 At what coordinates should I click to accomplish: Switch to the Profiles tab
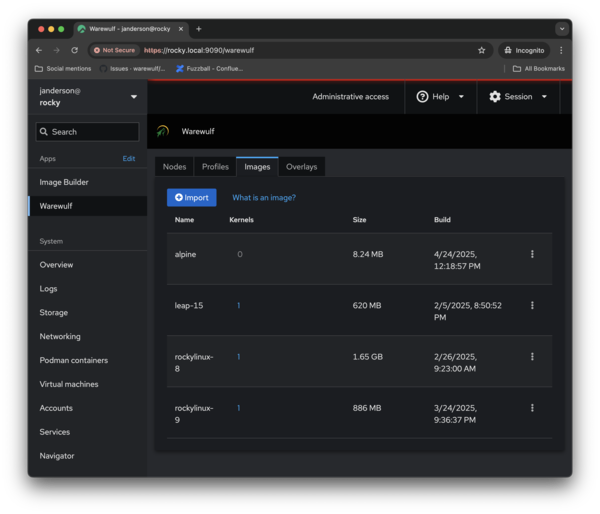(215, 167)
